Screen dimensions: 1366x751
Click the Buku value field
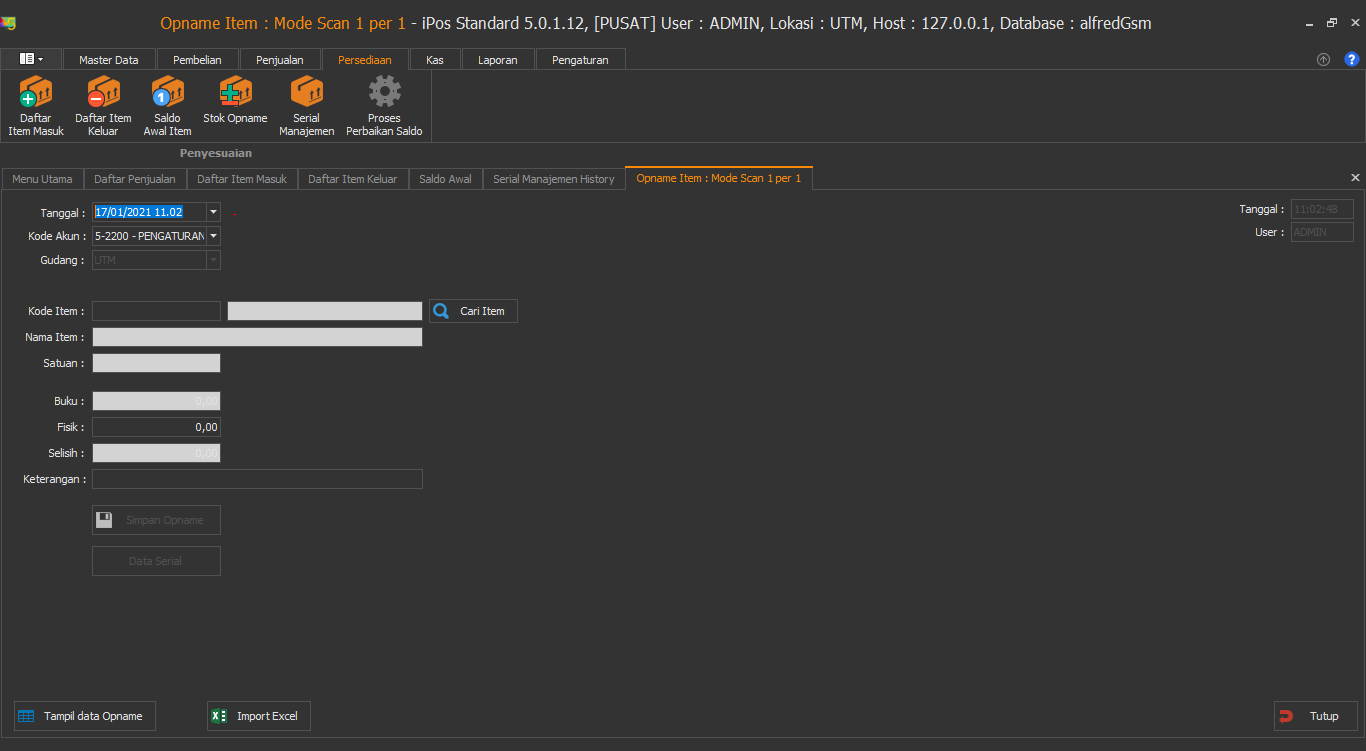[x=156, y=401]
